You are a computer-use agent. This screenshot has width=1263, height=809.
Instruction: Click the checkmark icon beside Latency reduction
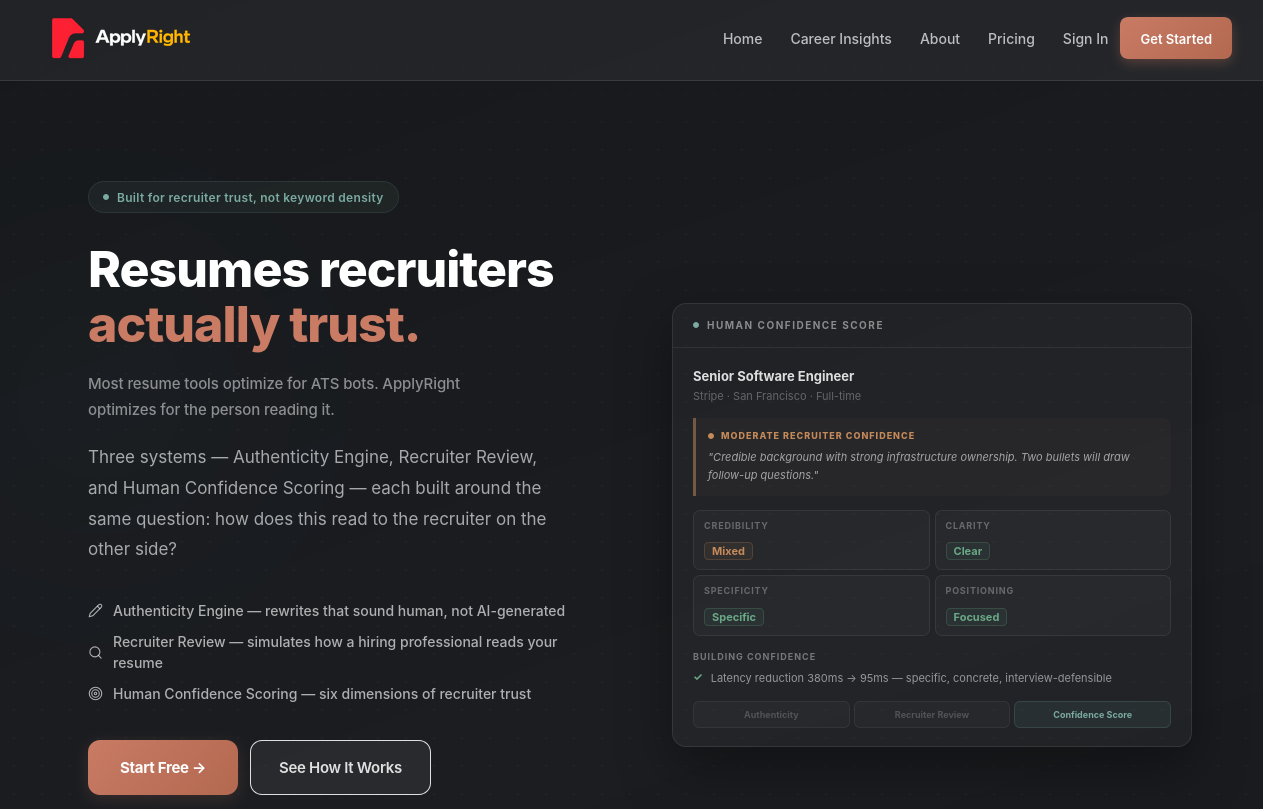pyautogui.click(x=698, y=677)
